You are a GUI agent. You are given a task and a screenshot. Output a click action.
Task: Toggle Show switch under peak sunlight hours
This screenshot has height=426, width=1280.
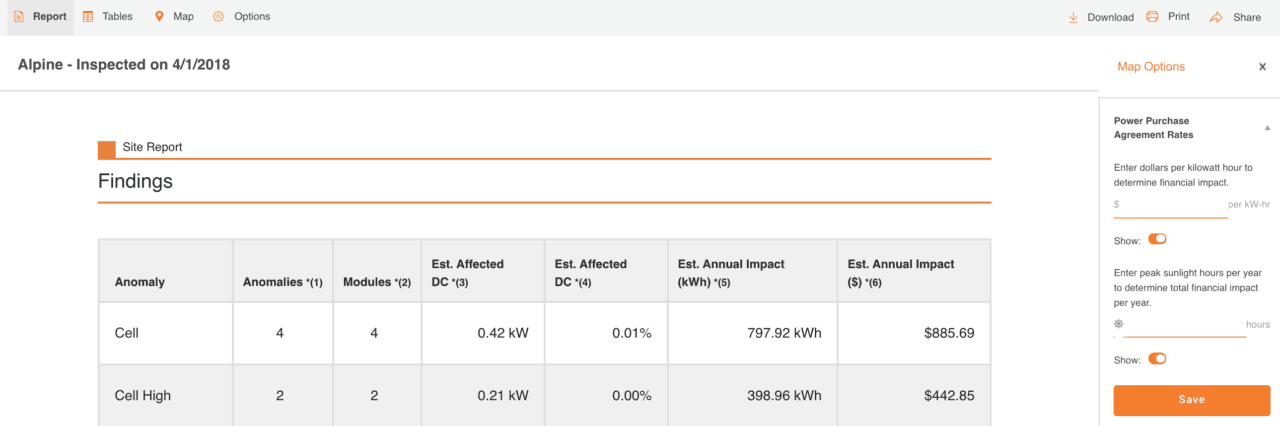1157,359
